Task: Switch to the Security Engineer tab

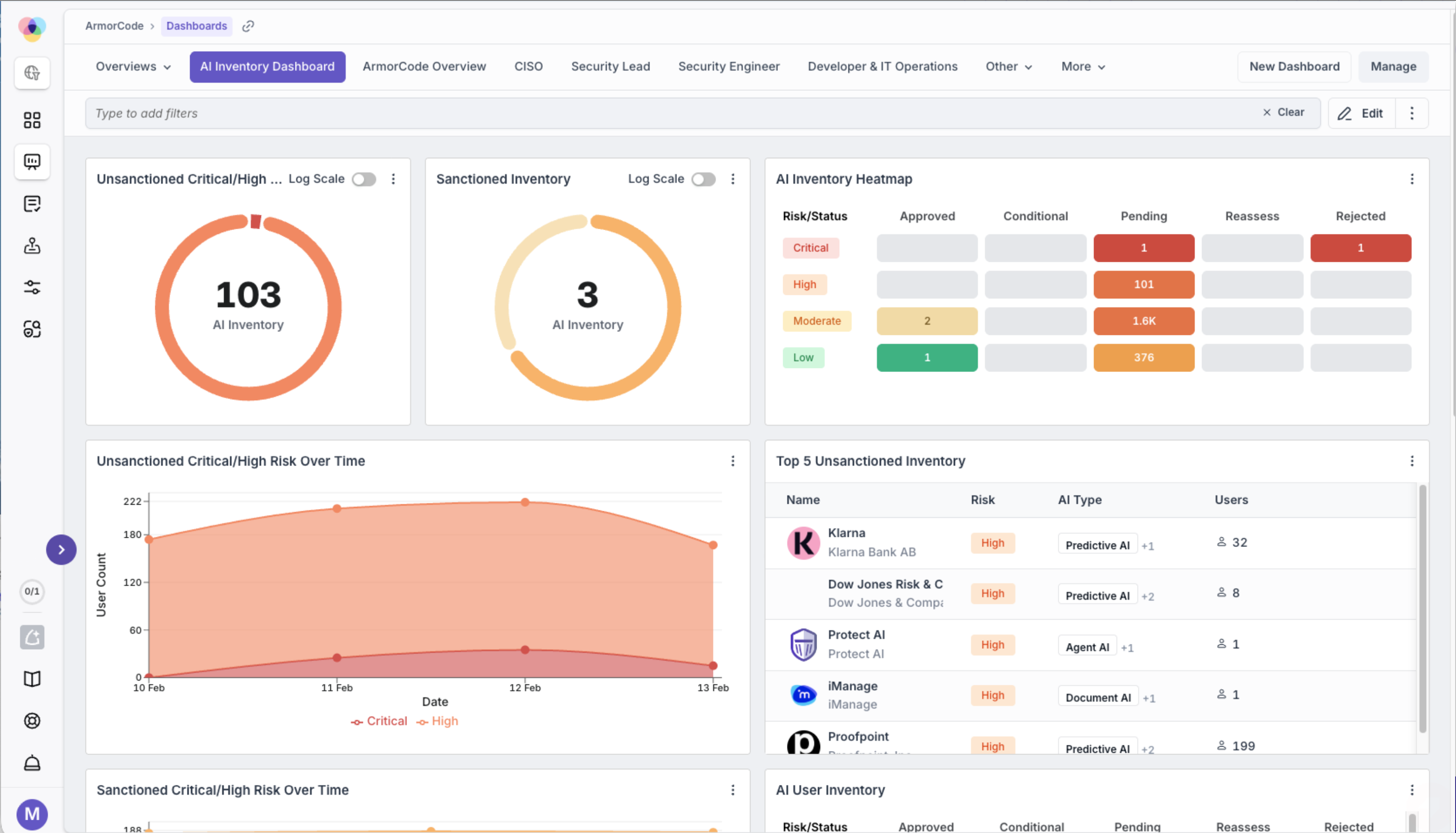Action: (x=728, y=67)
